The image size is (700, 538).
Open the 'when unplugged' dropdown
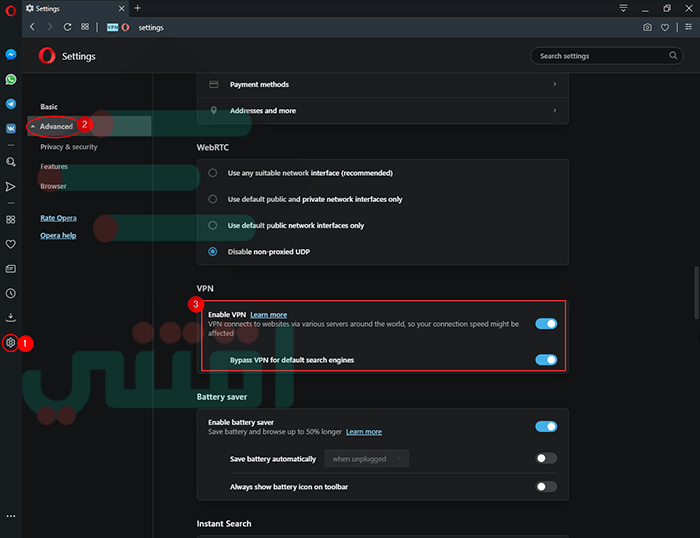coord(367,459)
